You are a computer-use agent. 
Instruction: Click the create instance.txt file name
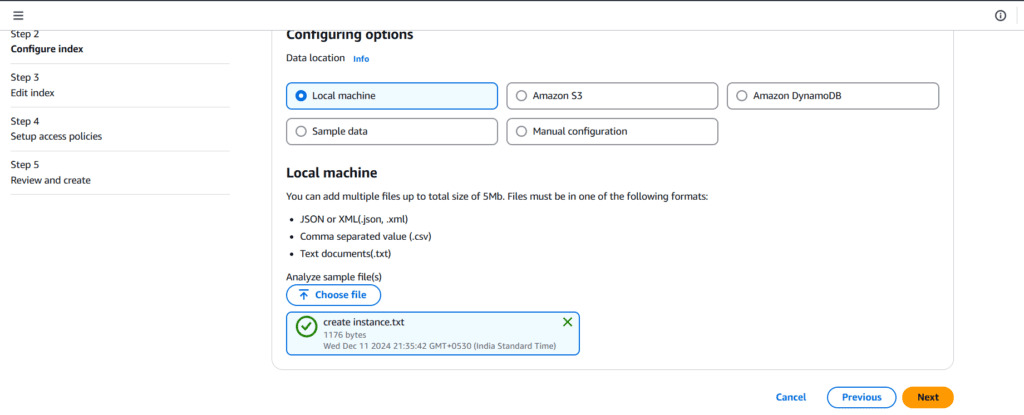(364, 323)
